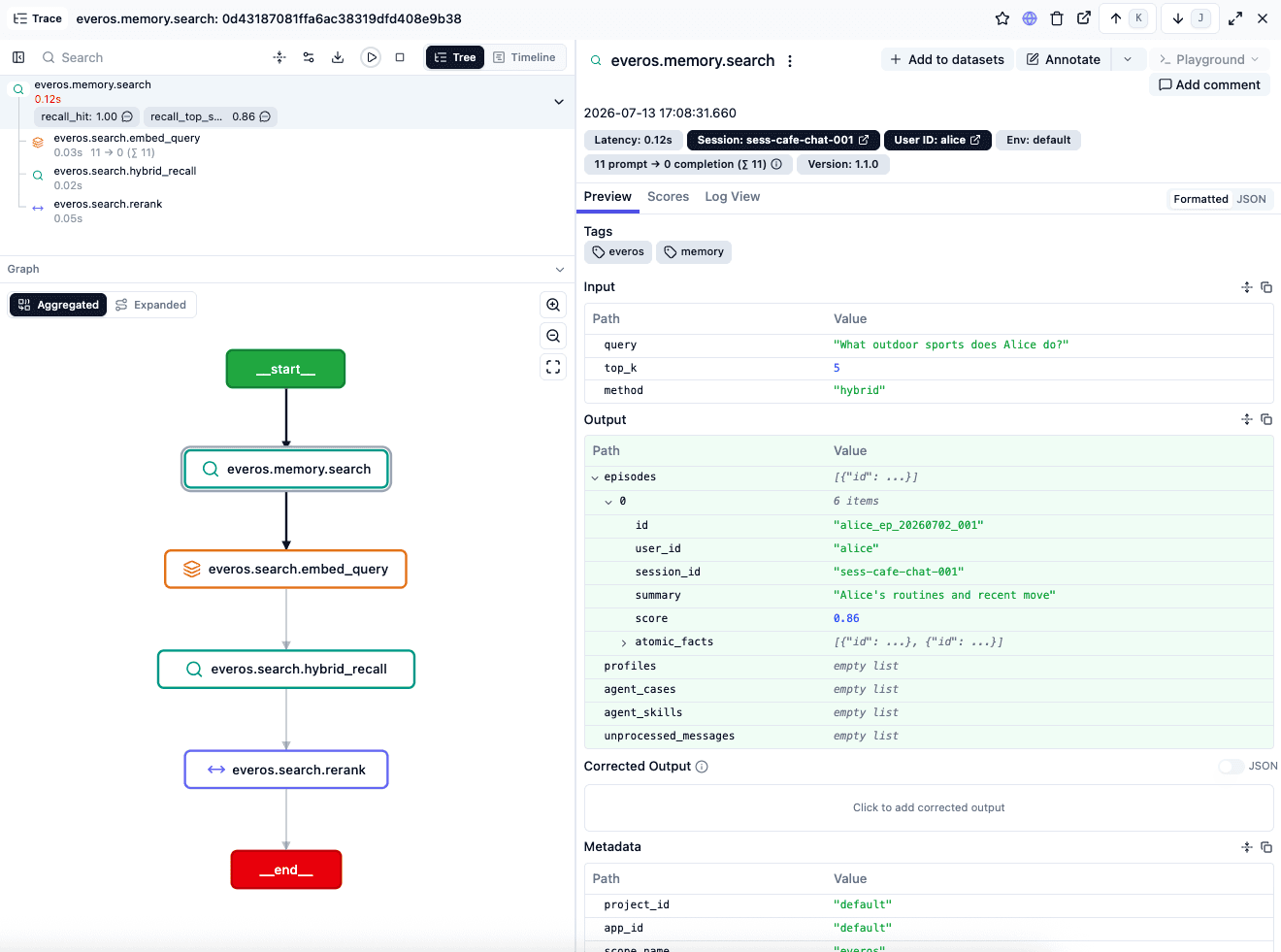Screen dimensions: 1281x952
Task: Switch to the Tree view
Action: pos(455,57)
